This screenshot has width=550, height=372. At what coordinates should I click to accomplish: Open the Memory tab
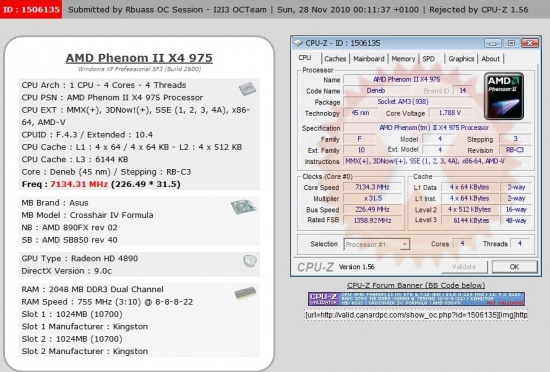(403, 59)
